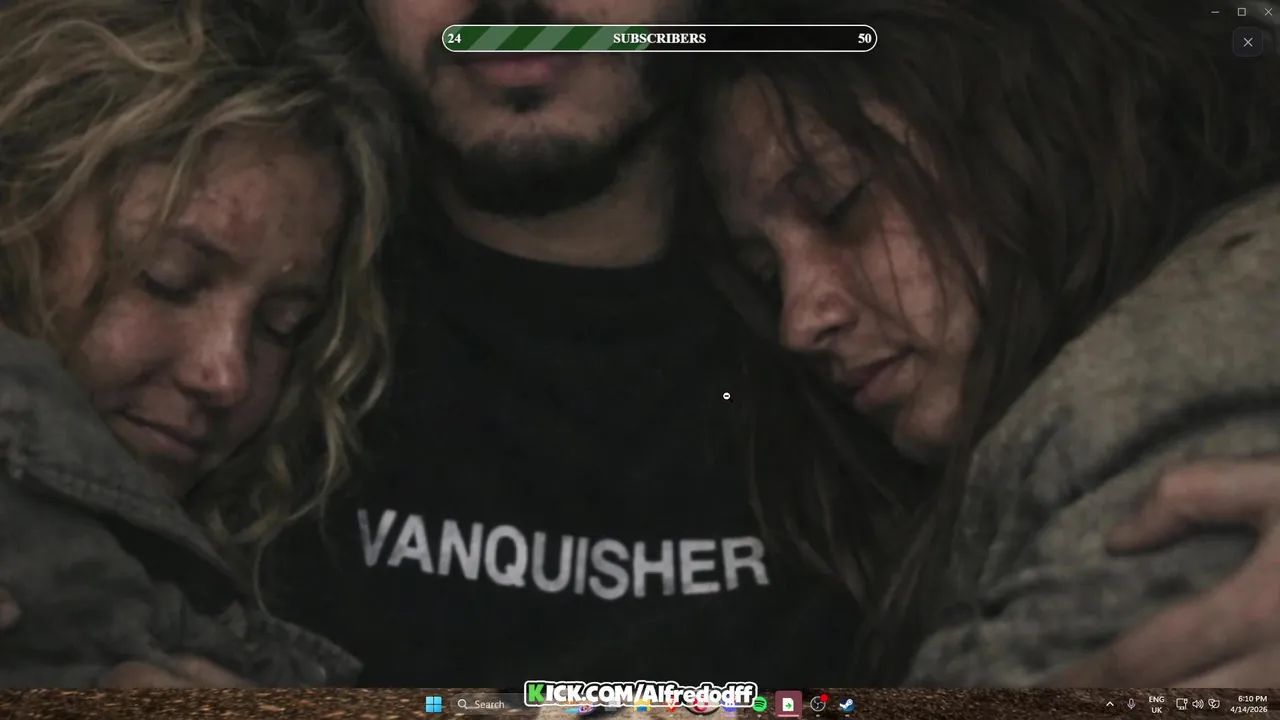
Task: Open the pink file app on taskbar
Action: 788,704
